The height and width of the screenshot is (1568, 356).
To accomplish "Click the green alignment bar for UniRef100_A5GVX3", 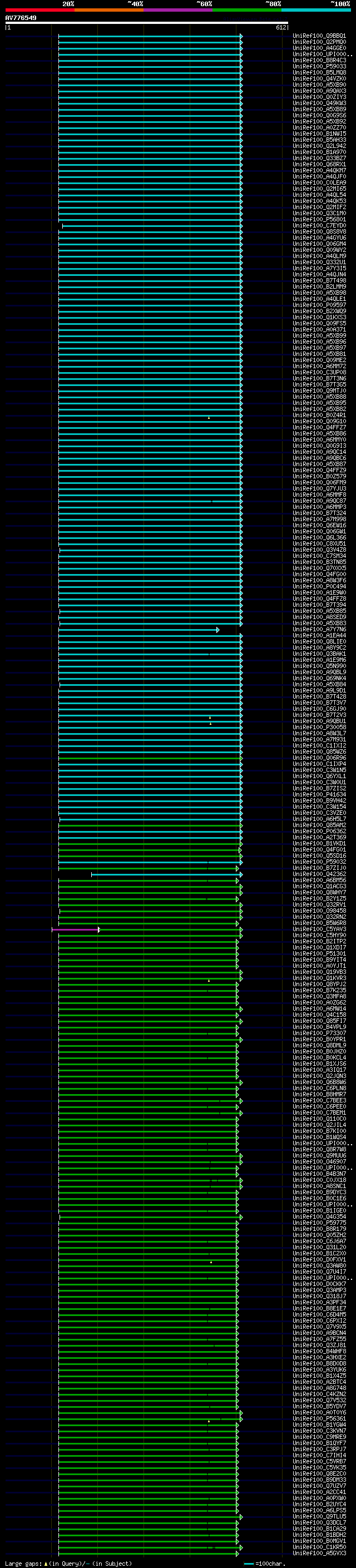I will tap(149, 1554).
